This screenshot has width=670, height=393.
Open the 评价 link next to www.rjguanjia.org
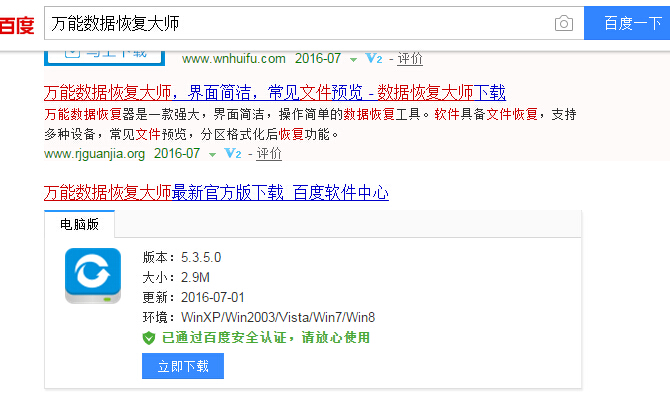[x=269, y=153]
